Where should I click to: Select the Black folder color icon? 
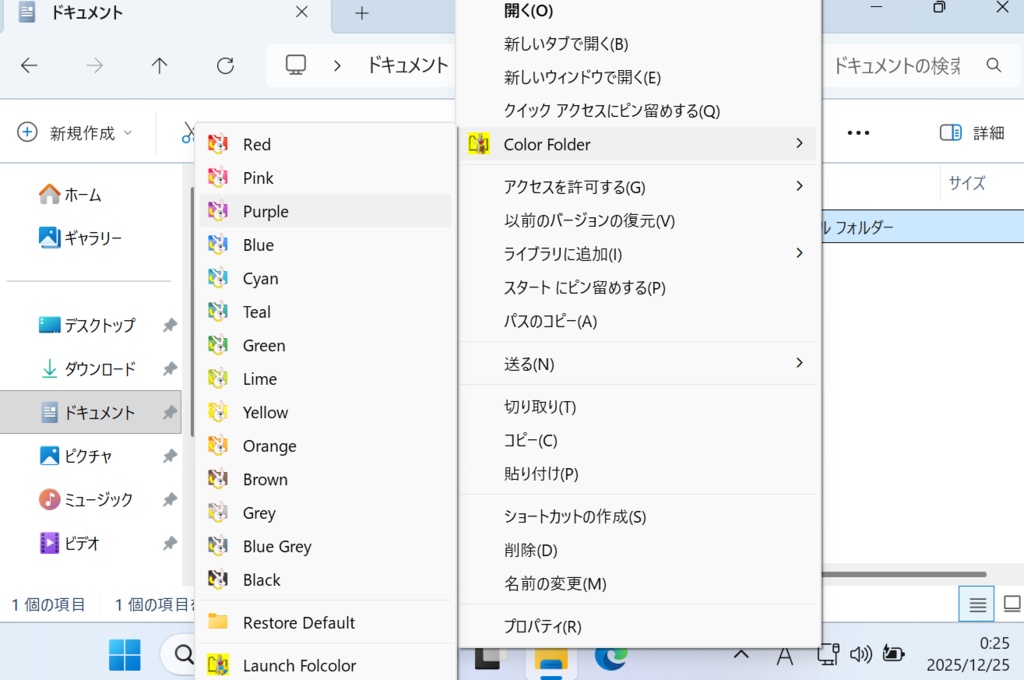(x=217, y=579)
